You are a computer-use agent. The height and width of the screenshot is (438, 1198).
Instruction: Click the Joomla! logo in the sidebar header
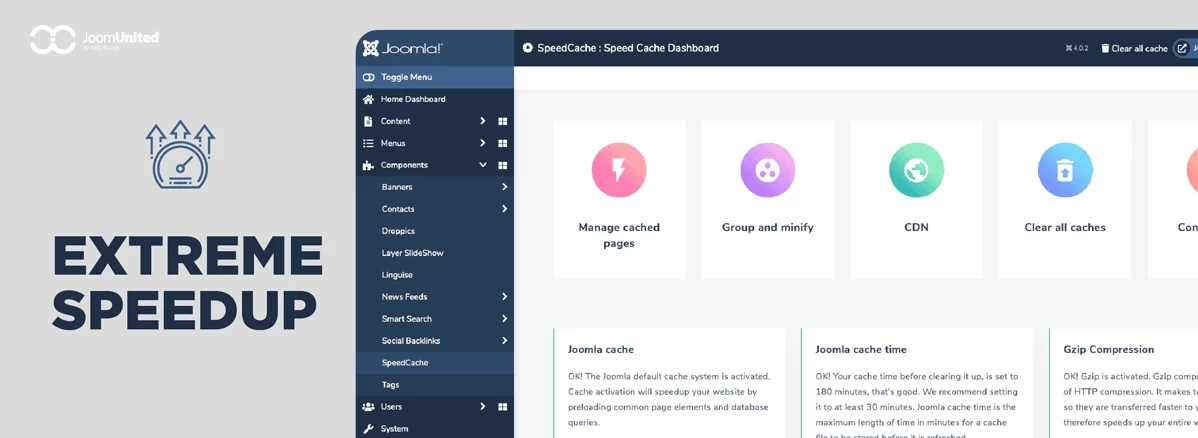tap(403, 48)
